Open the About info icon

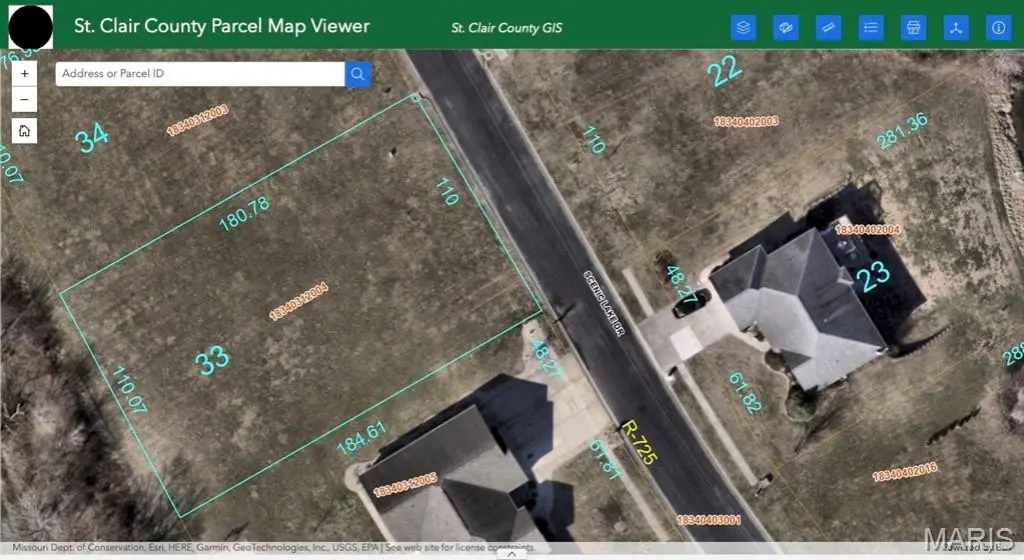pos(999,27)
